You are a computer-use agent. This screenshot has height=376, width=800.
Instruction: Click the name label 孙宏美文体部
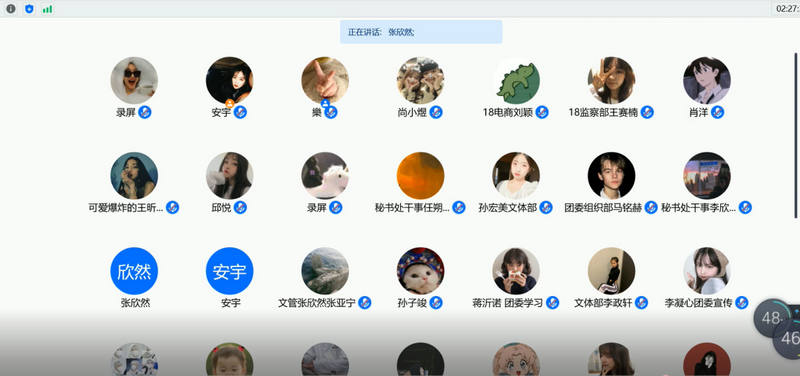coord(508,208)
